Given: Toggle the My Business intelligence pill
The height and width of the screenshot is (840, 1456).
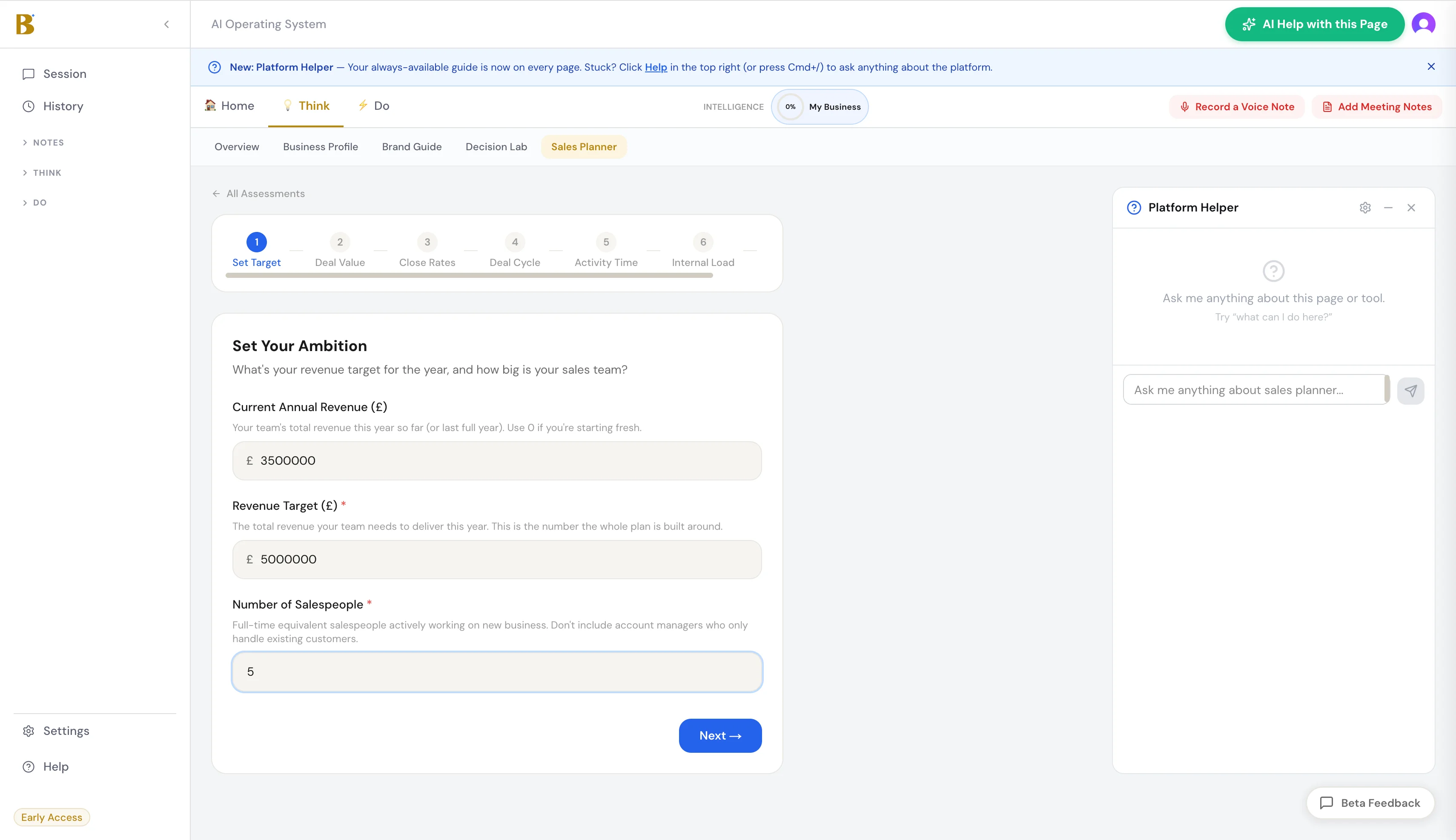Looking at the screenshot, I should tap(820, 107).
